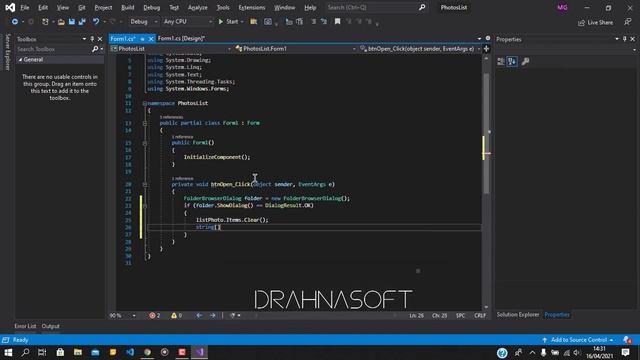Toggle auto hide pin on Toolbox panel
Viewport: 640px width, 360px height.
pos(92,39)
